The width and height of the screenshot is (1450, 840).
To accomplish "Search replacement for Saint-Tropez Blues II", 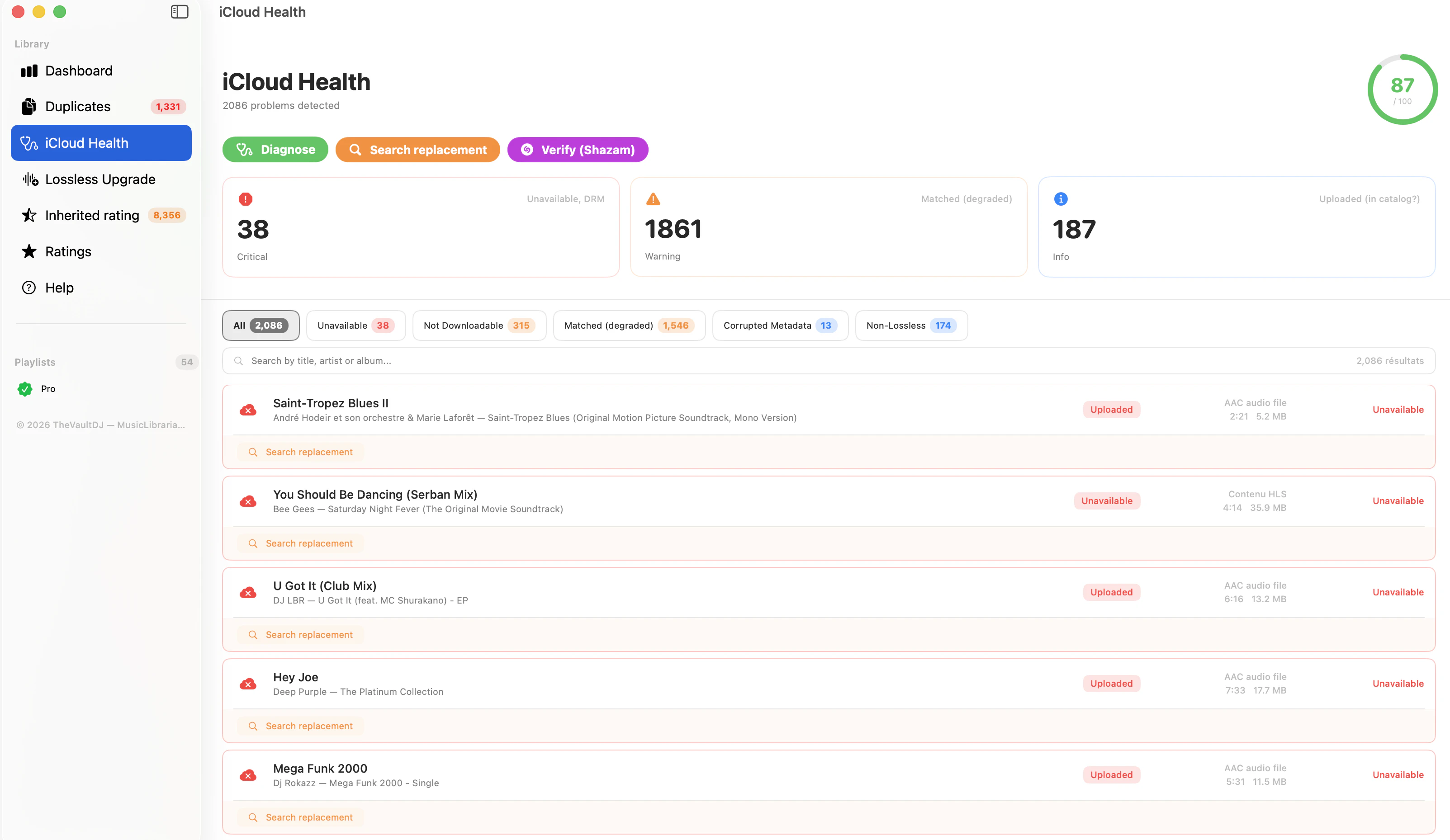I will pos(301,452).
